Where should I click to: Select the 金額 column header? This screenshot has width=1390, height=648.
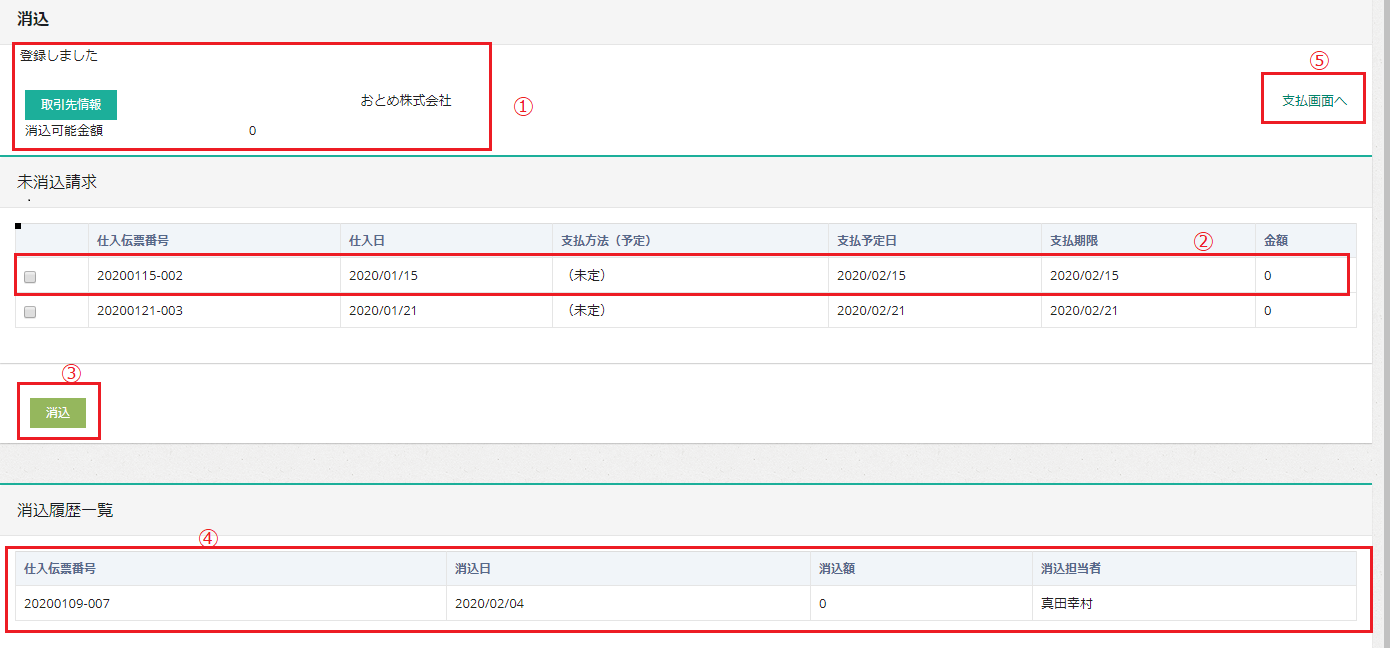point(1276,241)
